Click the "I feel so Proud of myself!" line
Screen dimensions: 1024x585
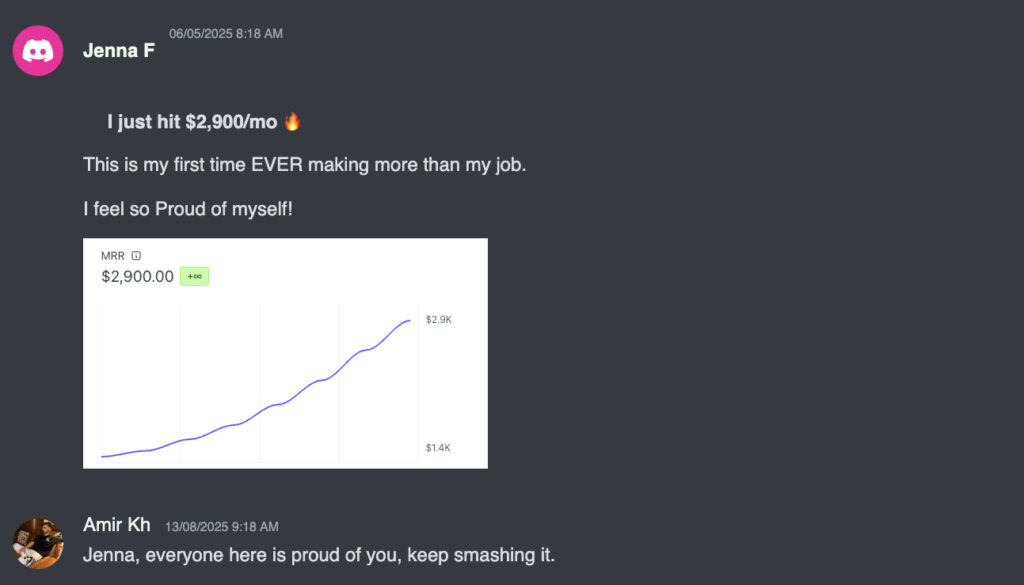[188, 209]
